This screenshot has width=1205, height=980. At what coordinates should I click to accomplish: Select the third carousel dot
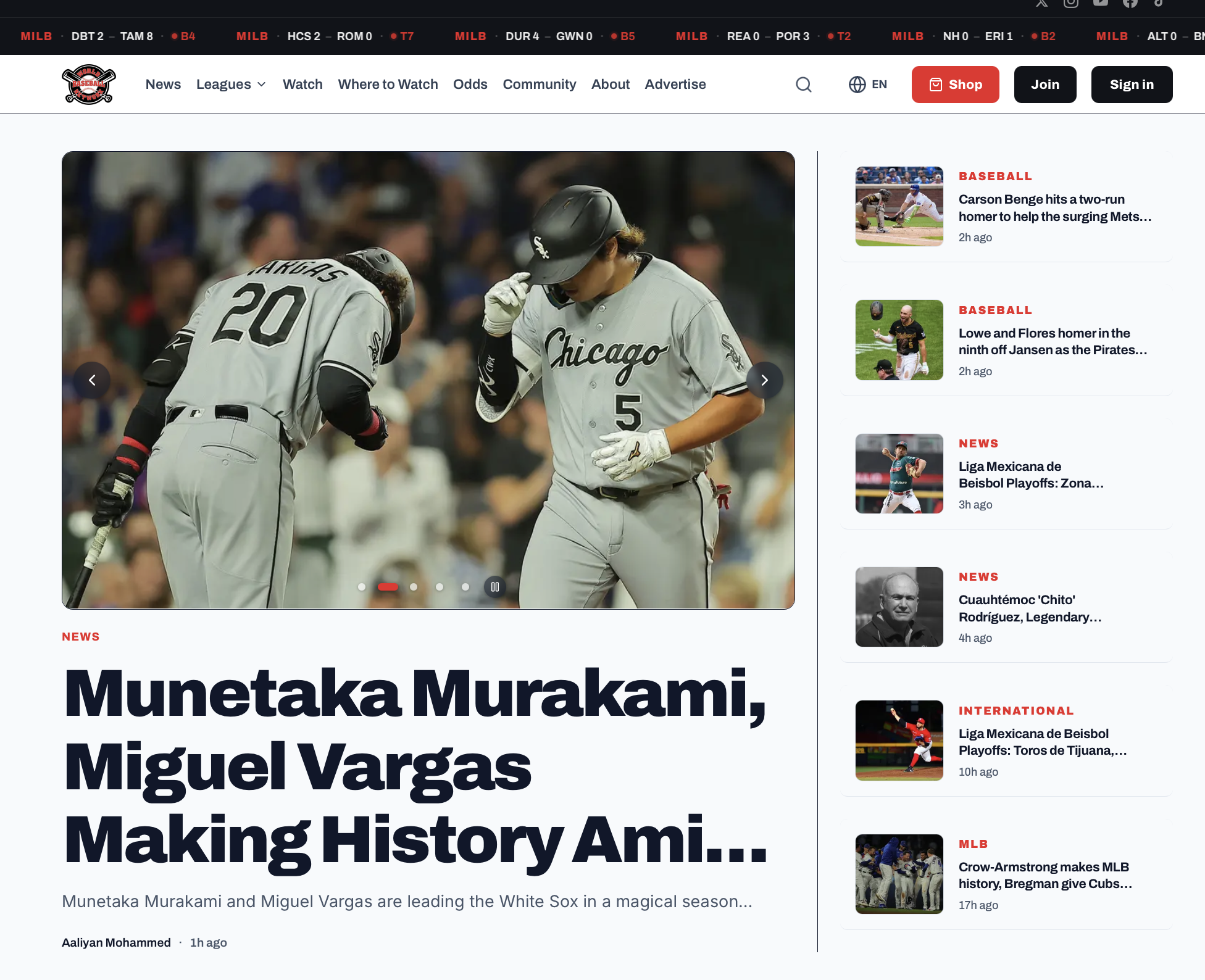click(414, 587)
